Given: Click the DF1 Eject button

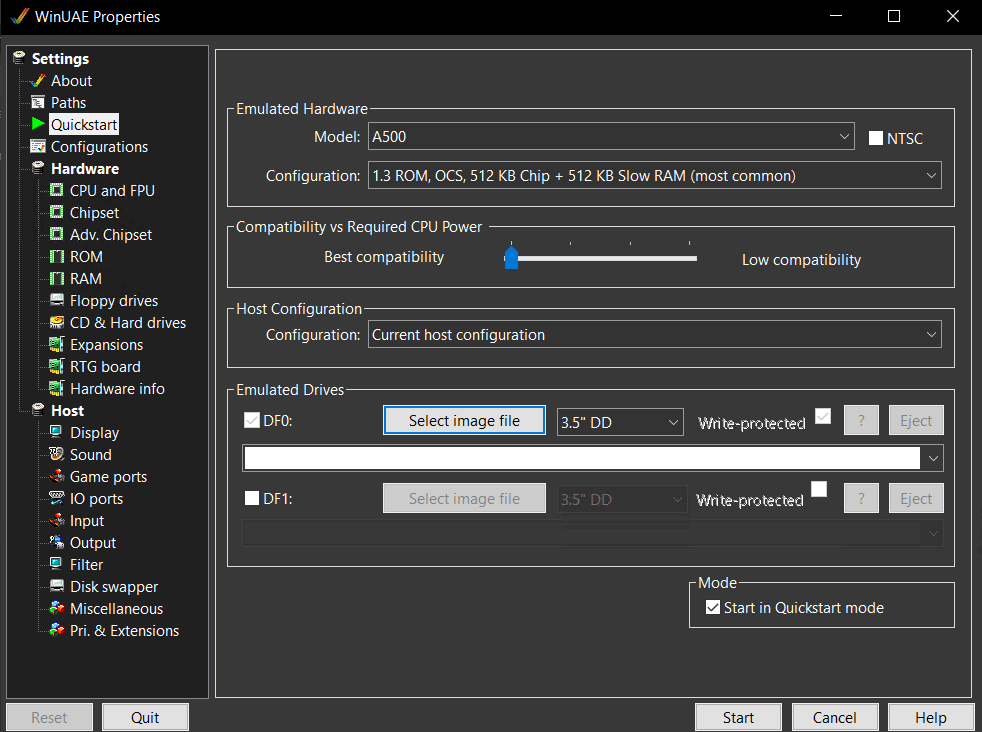Looking at the screenshot, I should pyautogui.click(x=916, y=498).
